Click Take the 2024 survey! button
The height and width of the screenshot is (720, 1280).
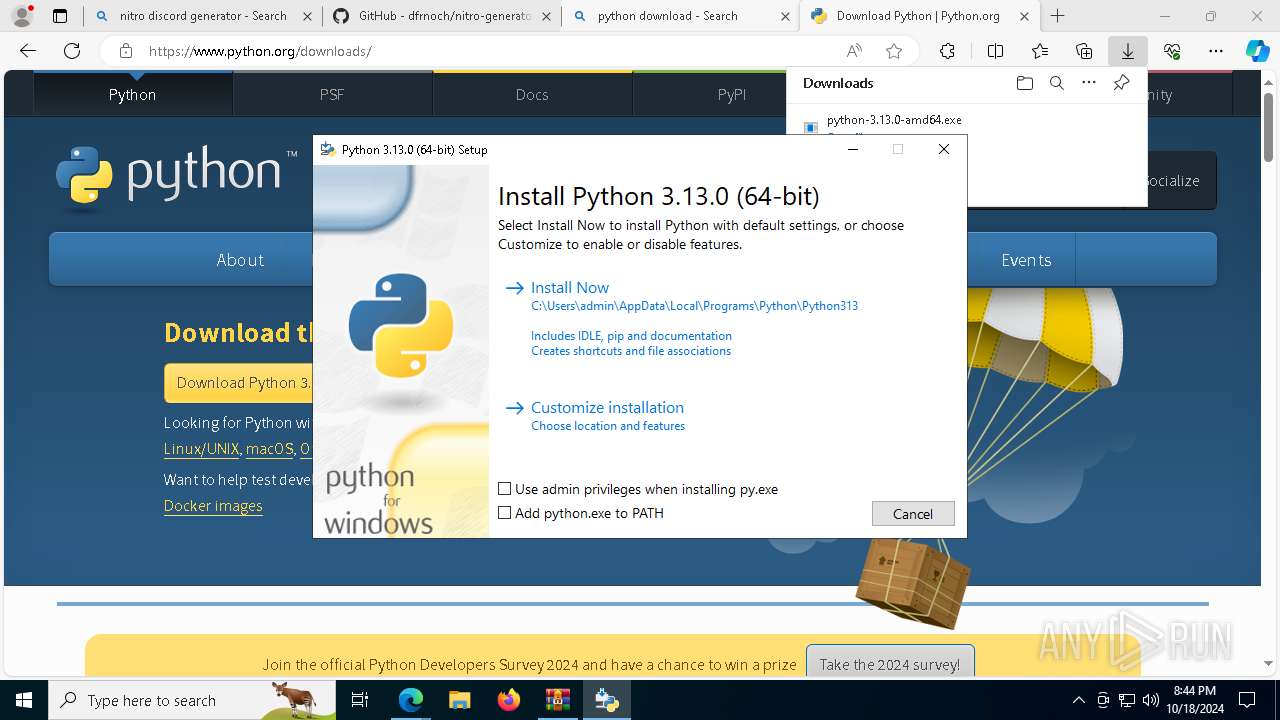(x=890, y=664)
